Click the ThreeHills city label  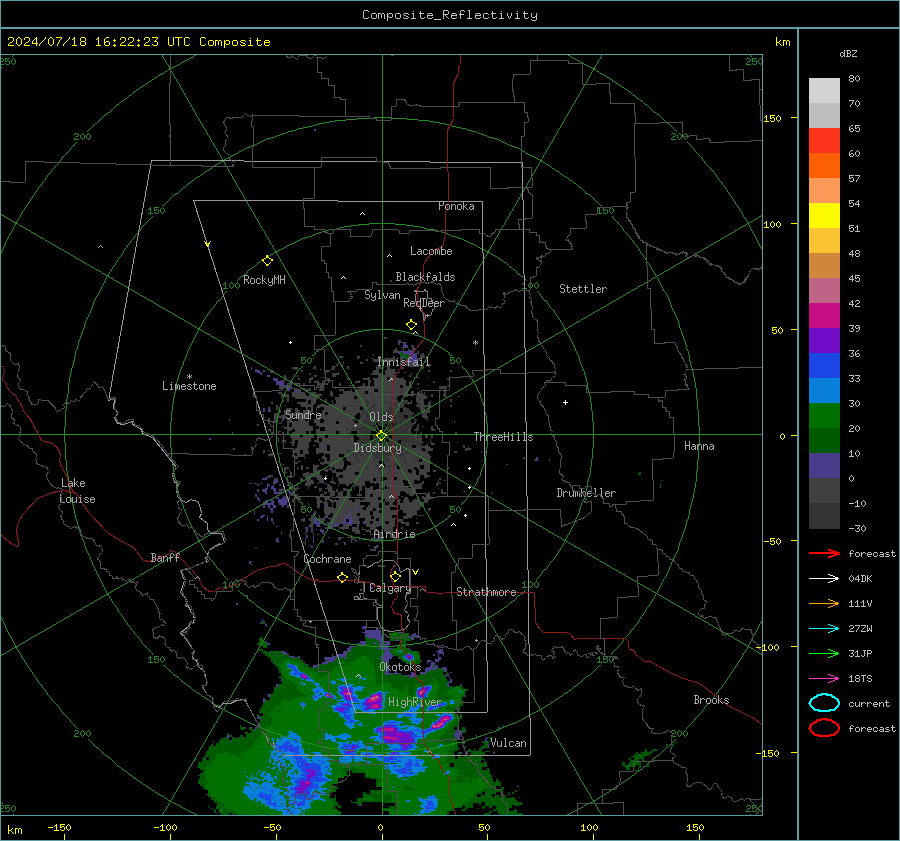pyautogui.click(x=503, y=437)
